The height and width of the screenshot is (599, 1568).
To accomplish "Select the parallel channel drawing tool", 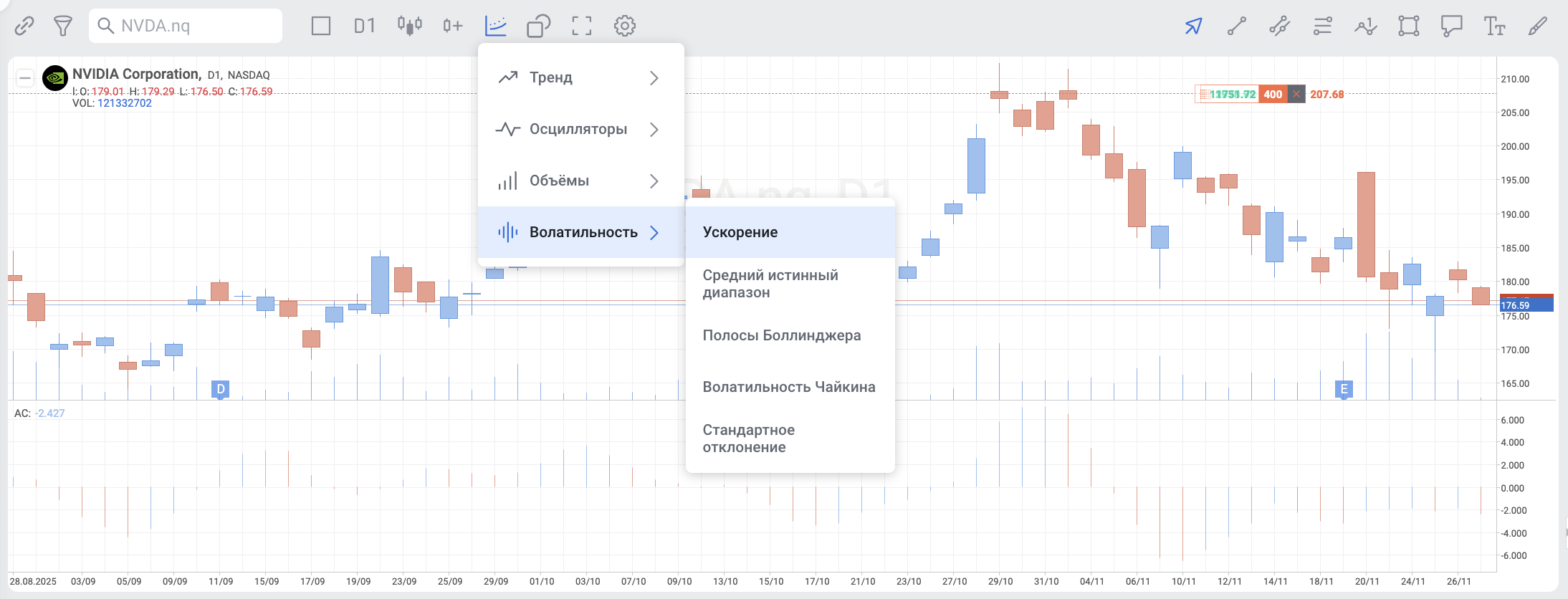I will coord(1280,27).
